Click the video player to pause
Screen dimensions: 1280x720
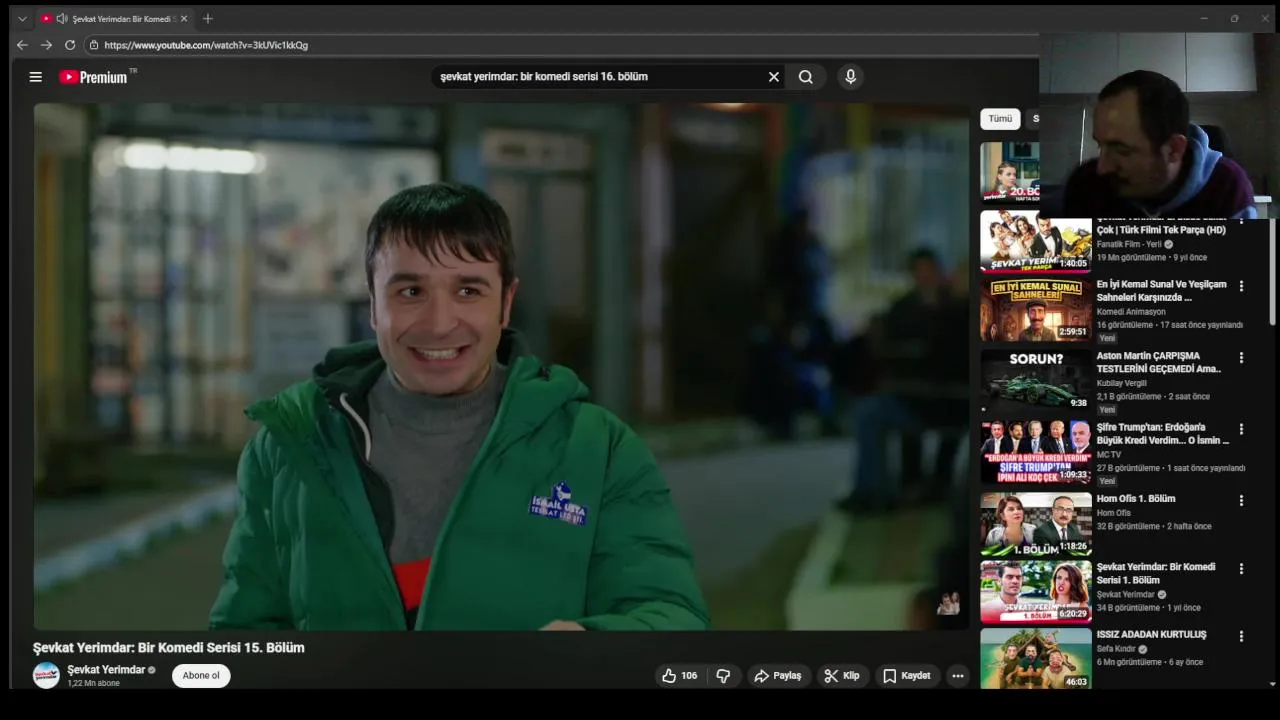point(502,366)
